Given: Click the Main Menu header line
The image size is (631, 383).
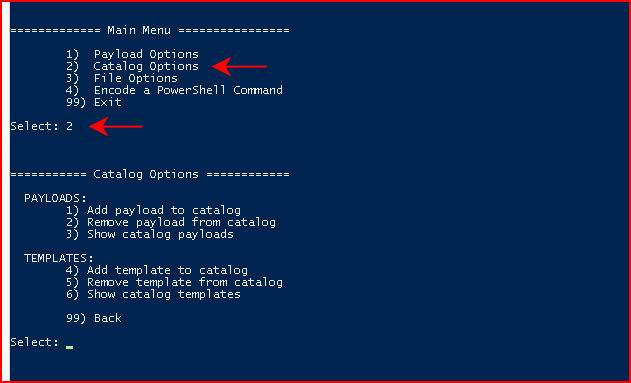Looking at the screenshot, I should click(150, 30).
